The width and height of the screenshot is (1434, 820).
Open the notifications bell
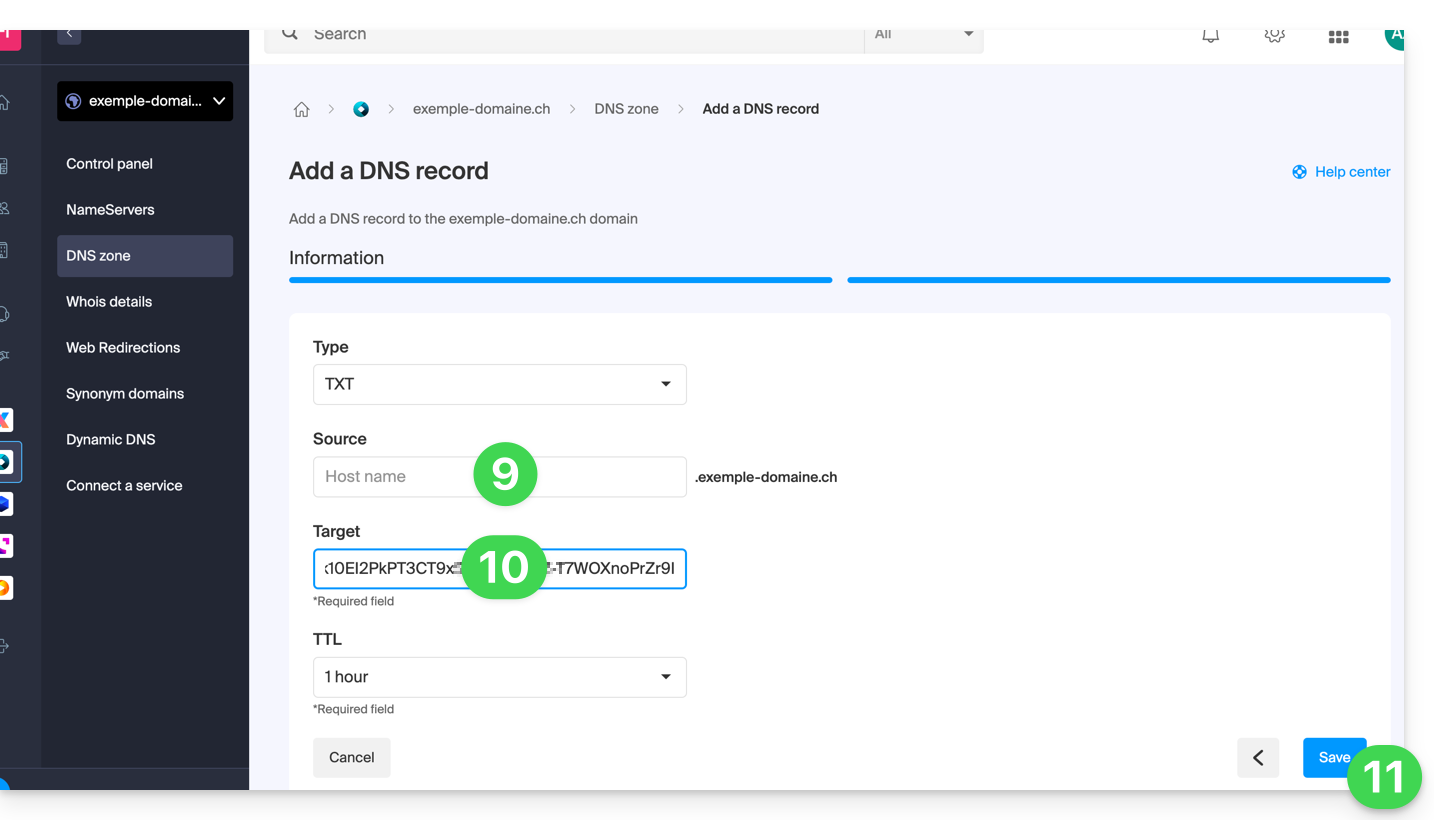click(1210, 36)
